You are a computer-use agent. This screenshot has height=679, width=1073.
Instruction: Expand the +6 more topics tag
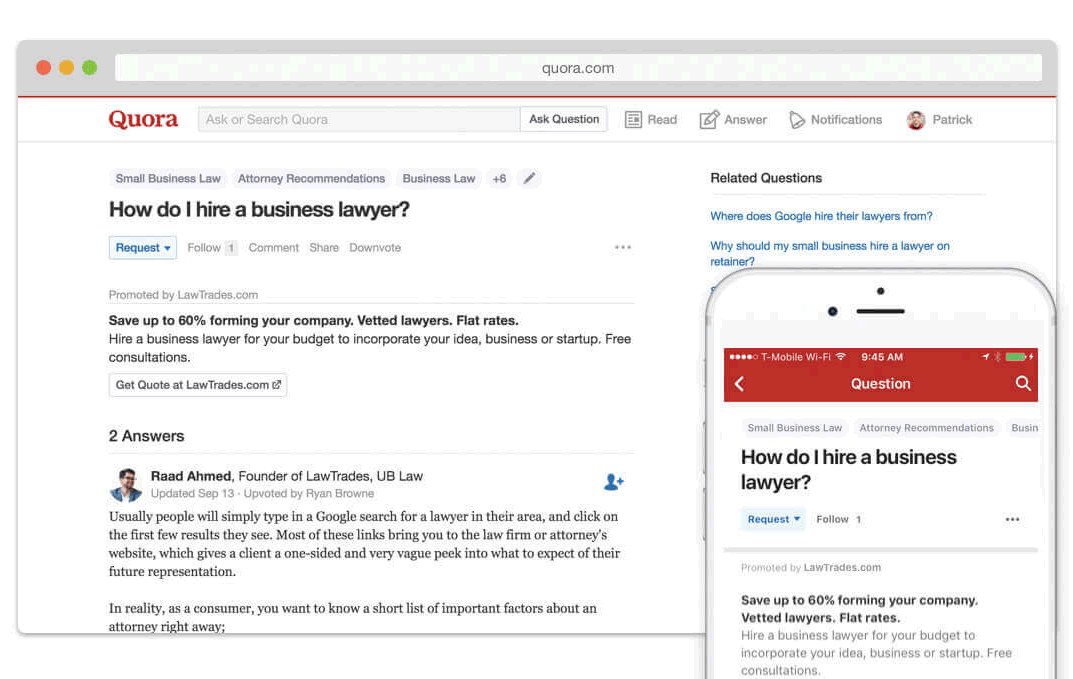(x=500, y=179)
